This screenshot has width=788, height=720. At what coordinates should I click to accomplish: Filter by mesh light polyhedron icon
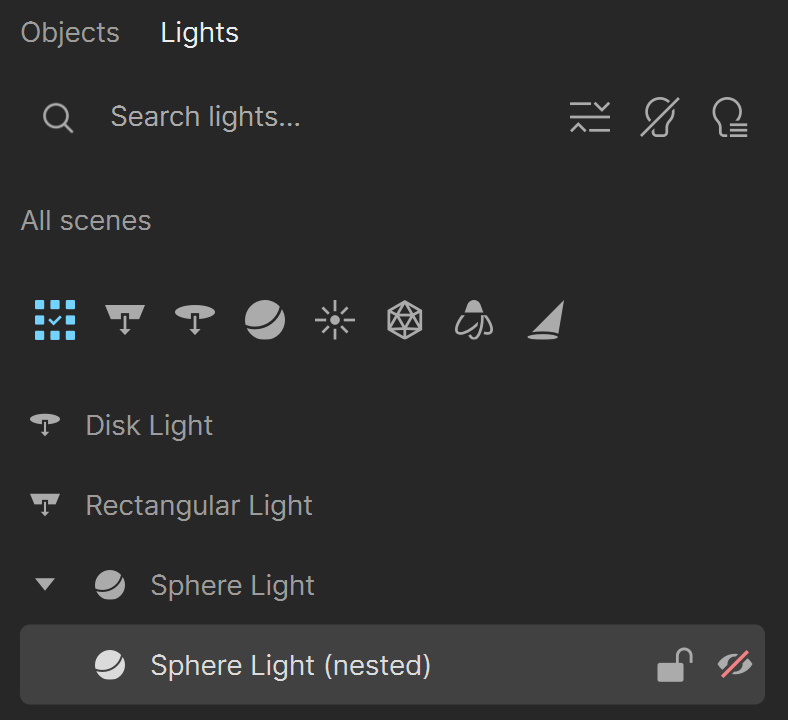pos(405,320)
